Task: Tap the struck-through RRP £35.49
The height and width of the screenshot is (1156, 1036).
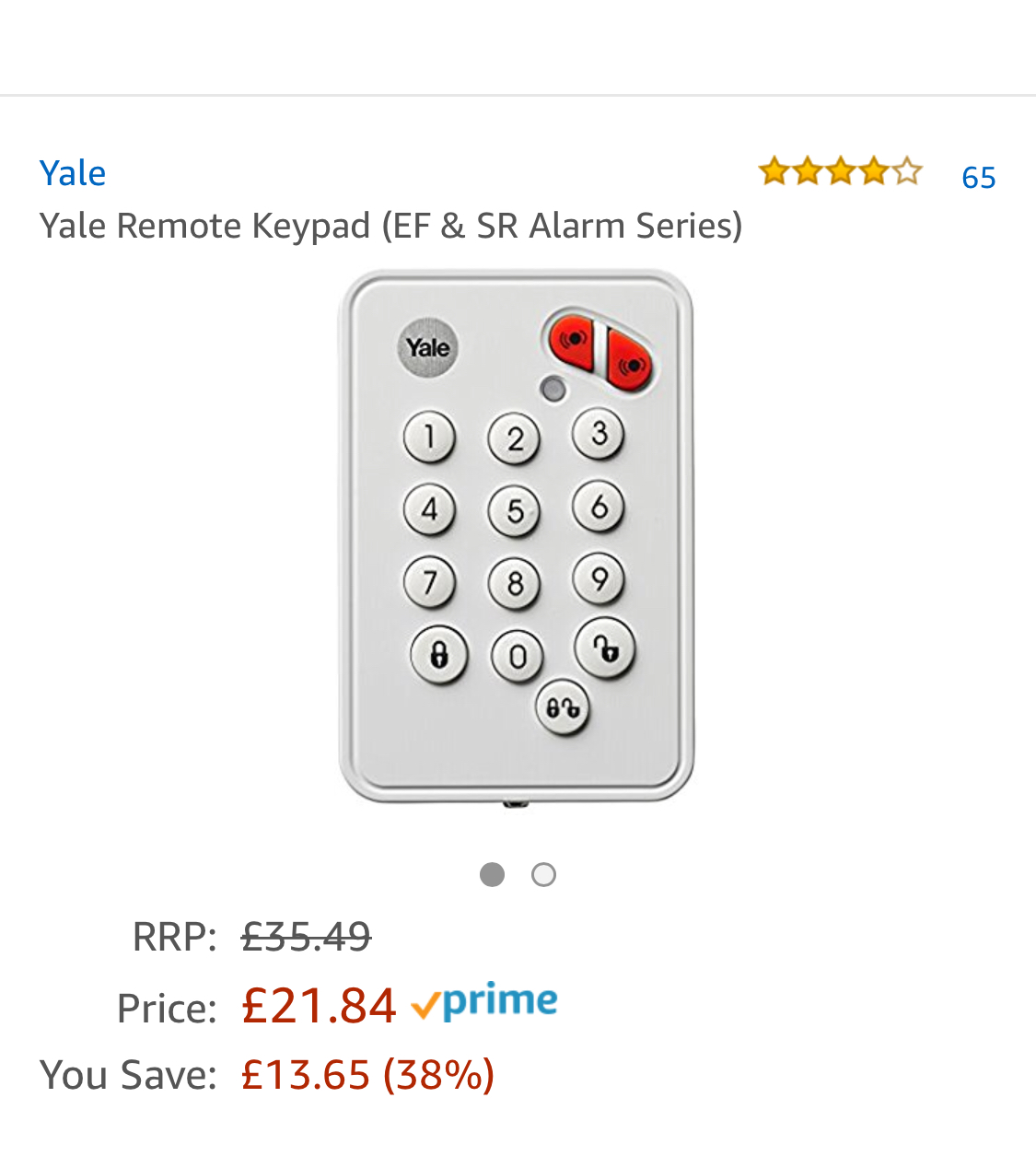Action: click(306, 937)
